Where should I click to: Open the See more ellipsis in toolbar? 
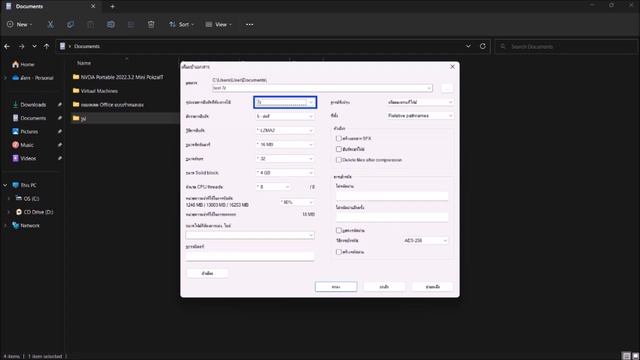249,24
